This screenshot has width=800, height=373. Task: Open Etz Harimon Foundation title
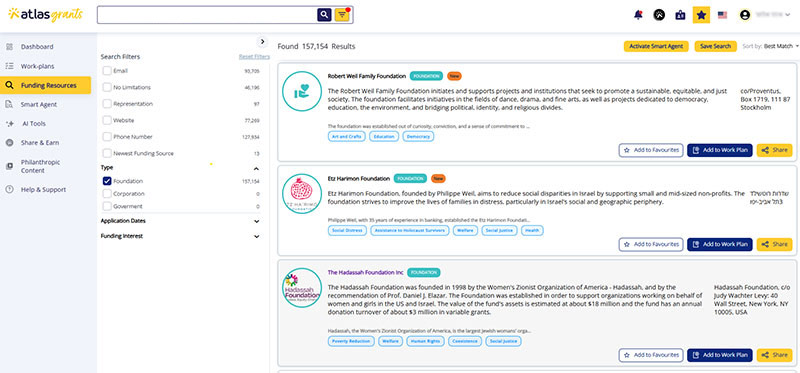pyautogui.click(x=359, y=179)
